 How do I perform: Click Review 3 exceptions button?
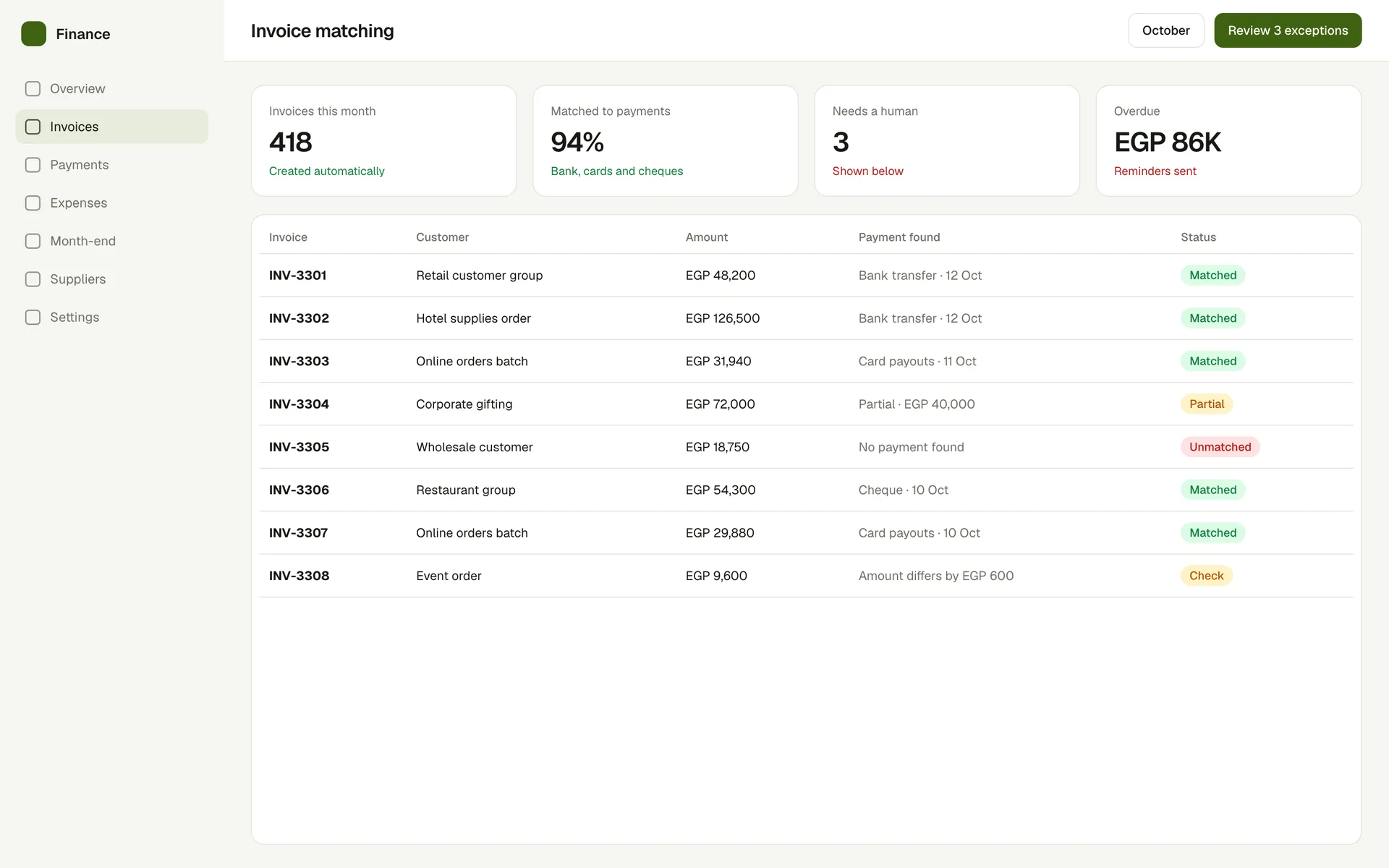point(1288,30)
